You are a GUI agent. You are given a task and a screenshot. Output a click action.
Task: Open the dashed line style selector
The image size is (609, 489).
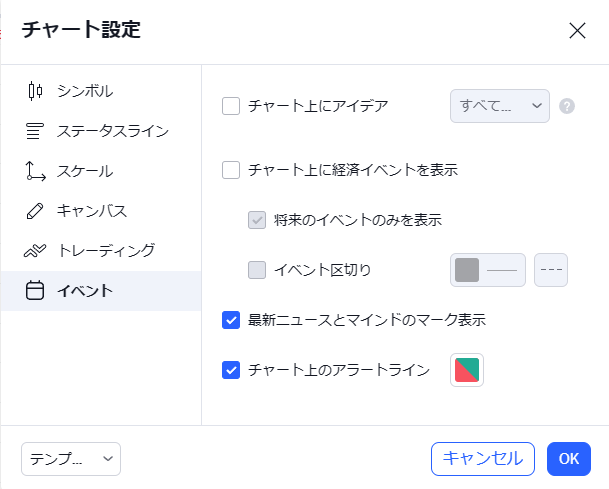click(551, 270)
